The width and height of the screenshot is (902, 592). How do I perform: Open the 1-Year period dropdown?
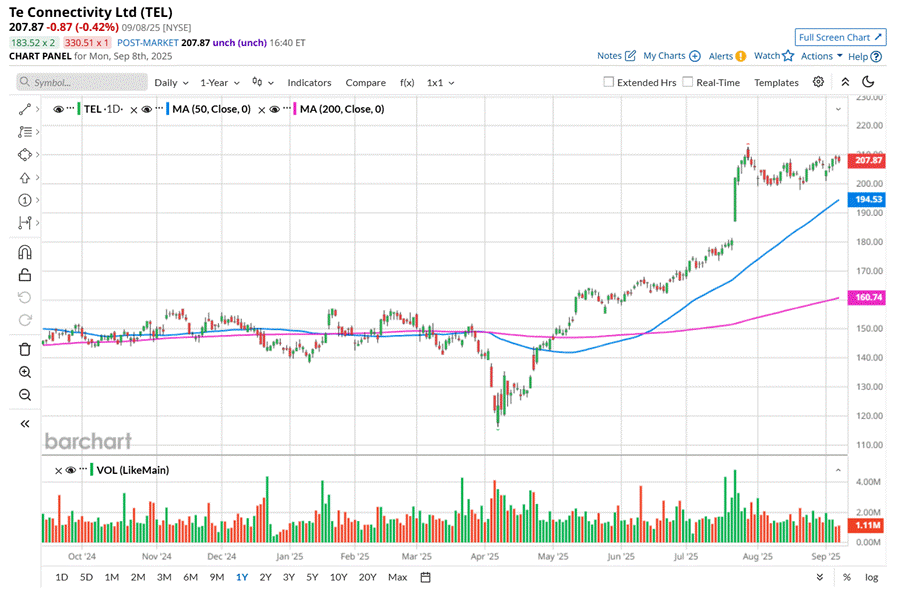coord(220,83)
